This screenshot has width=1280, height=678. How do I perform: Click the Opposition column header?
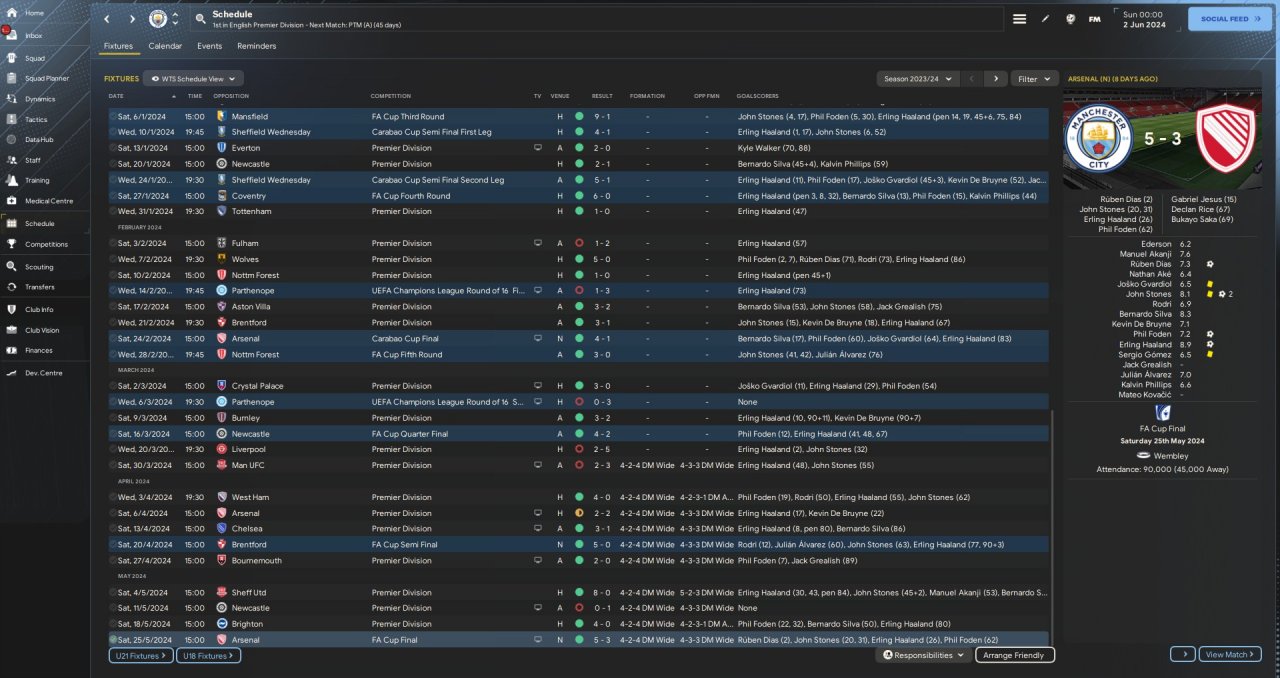(231, 96)
